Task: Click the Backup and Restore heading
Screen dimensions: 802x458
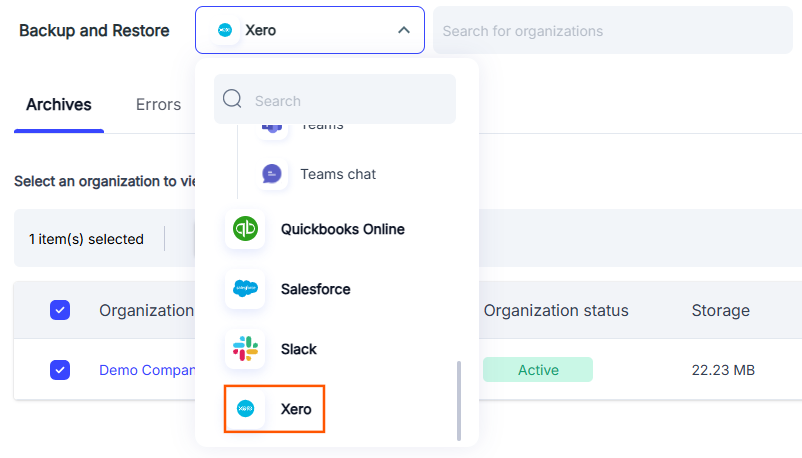Action: pyautogui.click(x=94, y=31)
